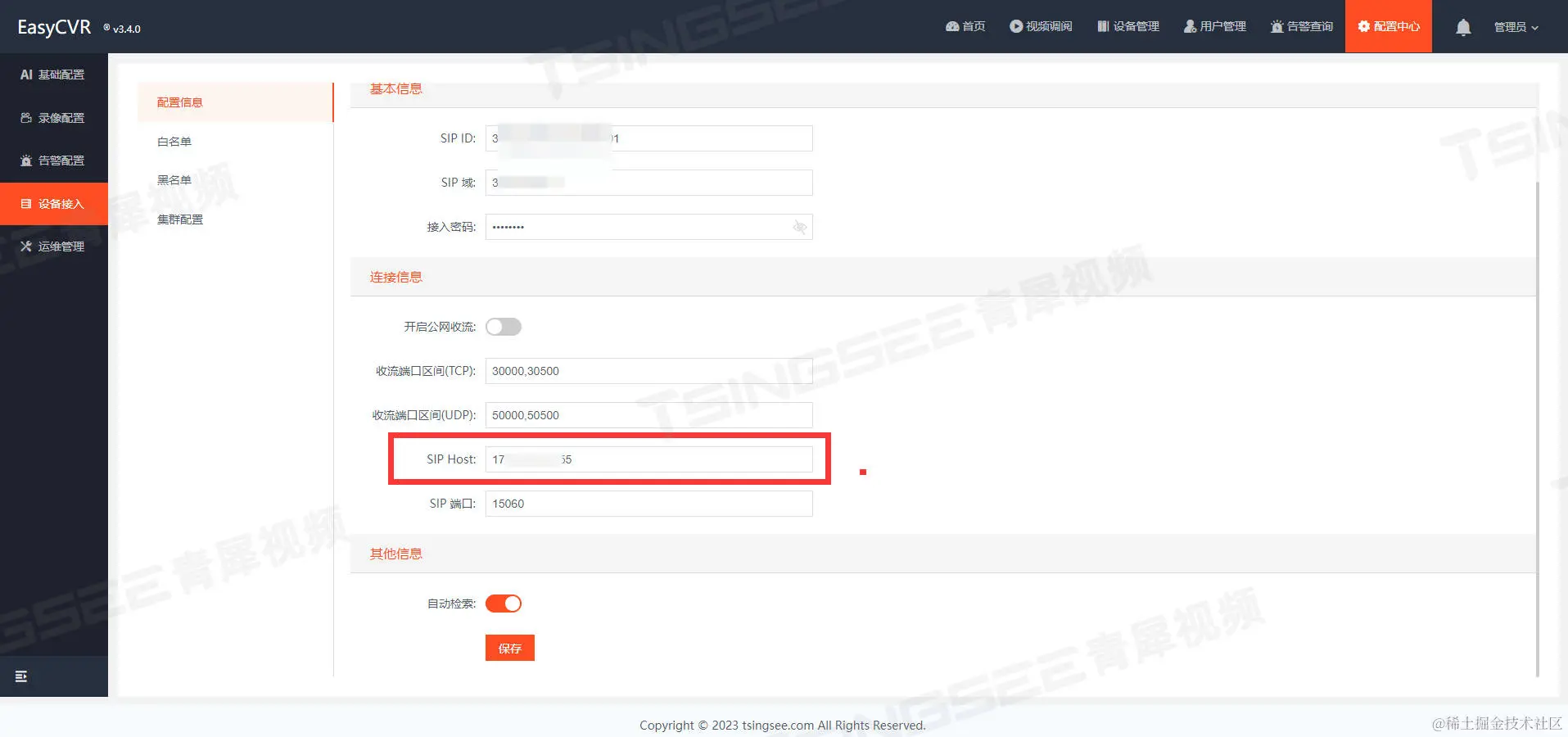Click the device icon next to 设备管理
Image resolution: width=1568 pixels, height=737 pixels.
click(x=1104, y=26)
